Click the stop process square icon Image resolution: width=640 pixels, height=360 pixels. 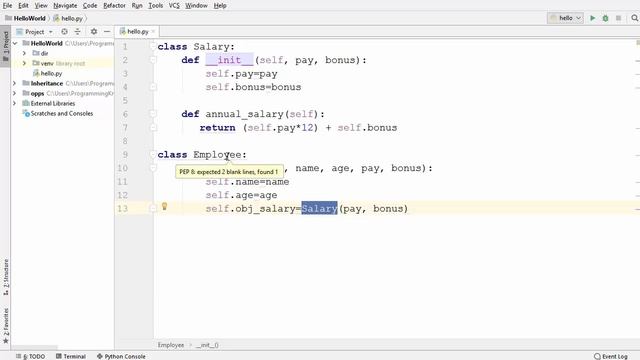click(x=618, y=18)
